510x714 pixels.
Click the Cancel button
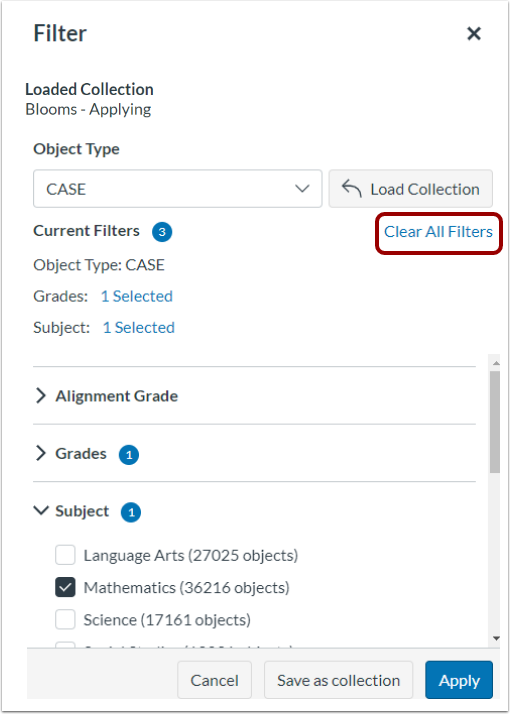(x=214, y=680)
